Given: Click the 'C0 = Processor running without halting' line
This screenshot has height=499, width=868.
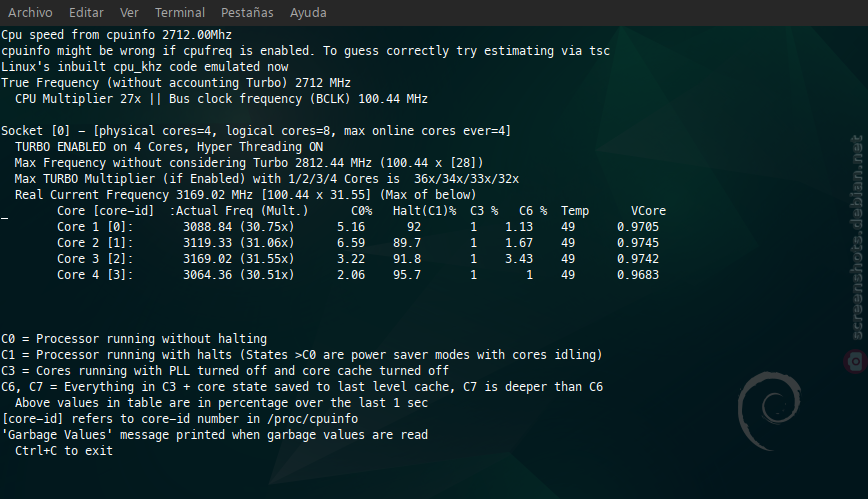Looking at the screenshot, I should (x=134, y=339).
